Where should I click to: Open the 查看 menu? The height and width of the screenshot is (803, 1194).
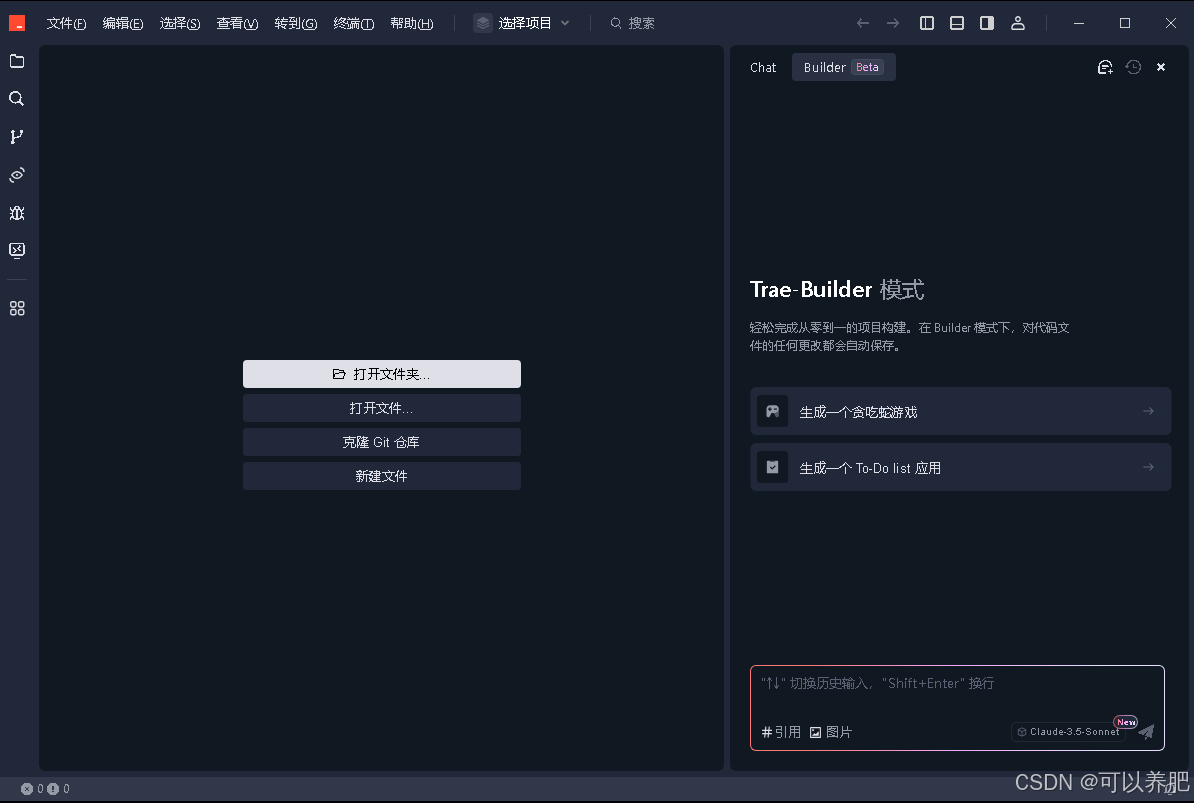[x=237, y=24]
